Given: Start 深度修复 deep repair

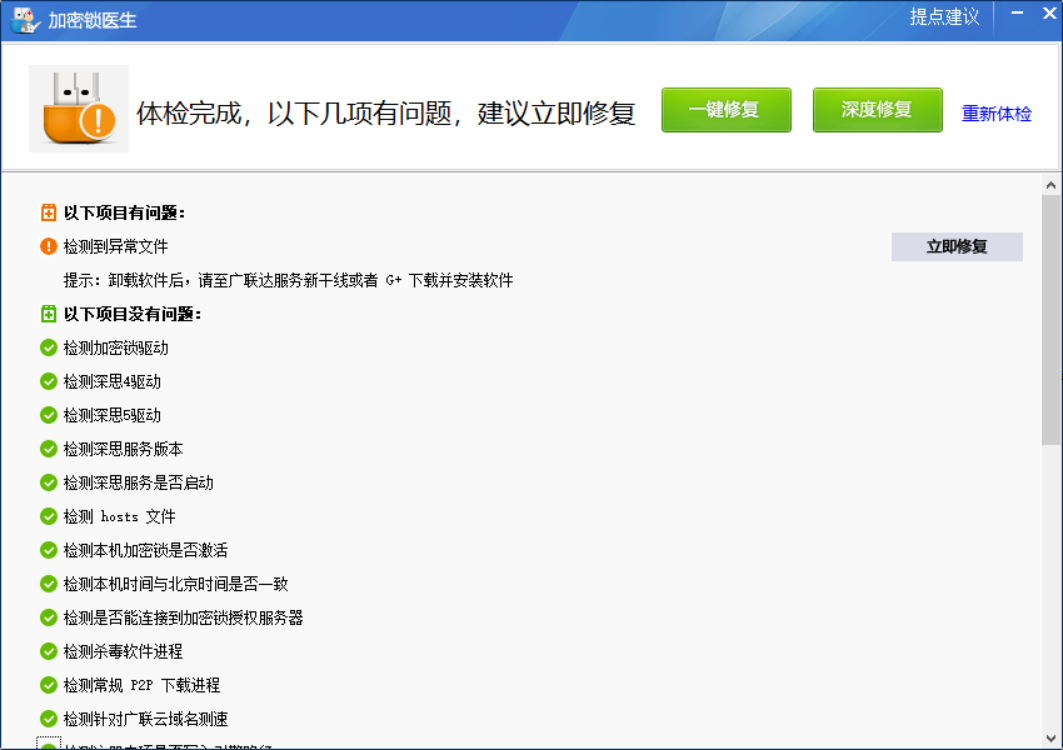Looking at the screenshot, I should click(x=877, y=110).
